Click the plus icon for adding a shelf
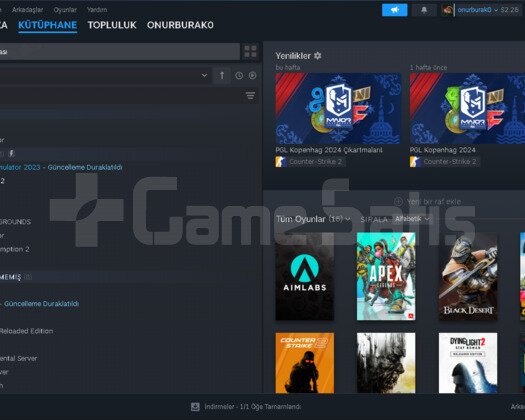This screenshot has height=420, width=525. [398, 201]
